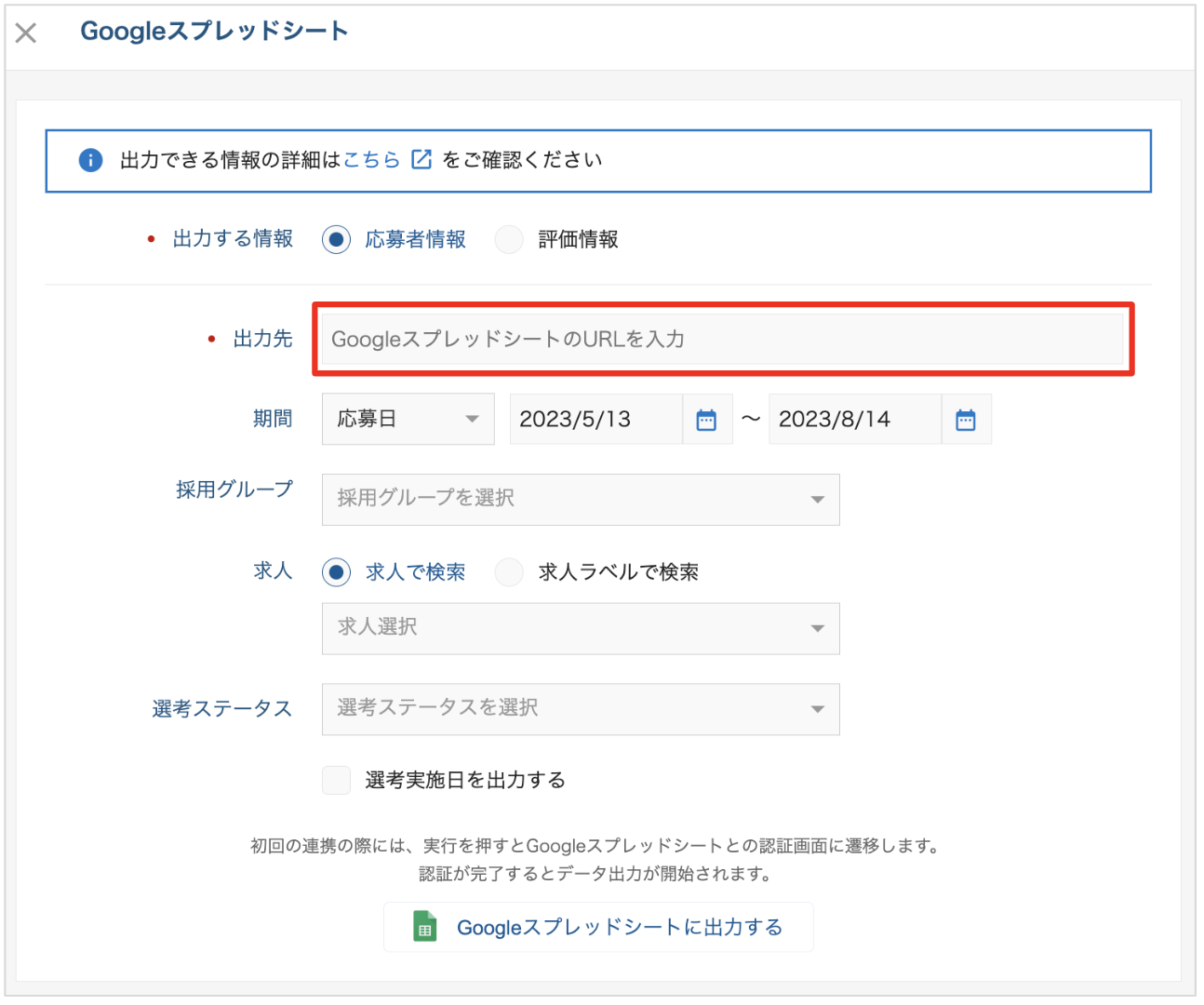Click the blue info circle icon

coord(90,160)
